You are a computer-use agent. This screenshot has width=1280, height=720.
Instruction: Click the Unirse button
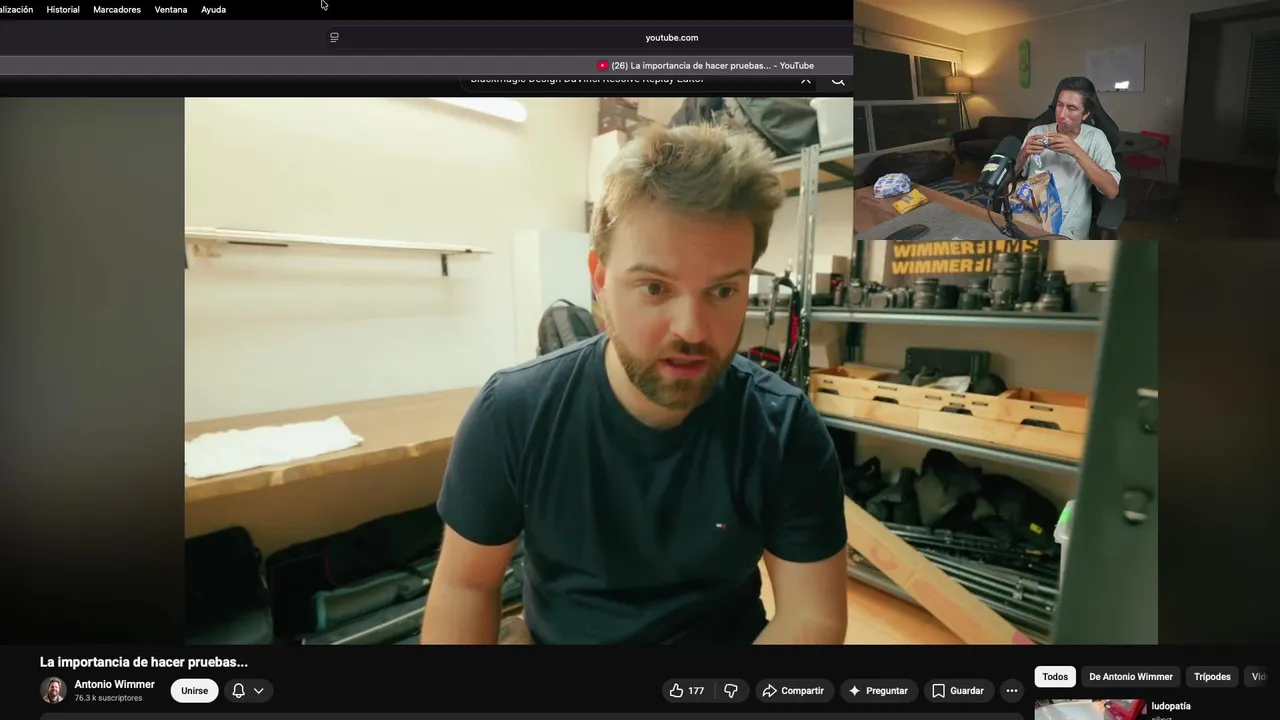[x=194, y=690]
